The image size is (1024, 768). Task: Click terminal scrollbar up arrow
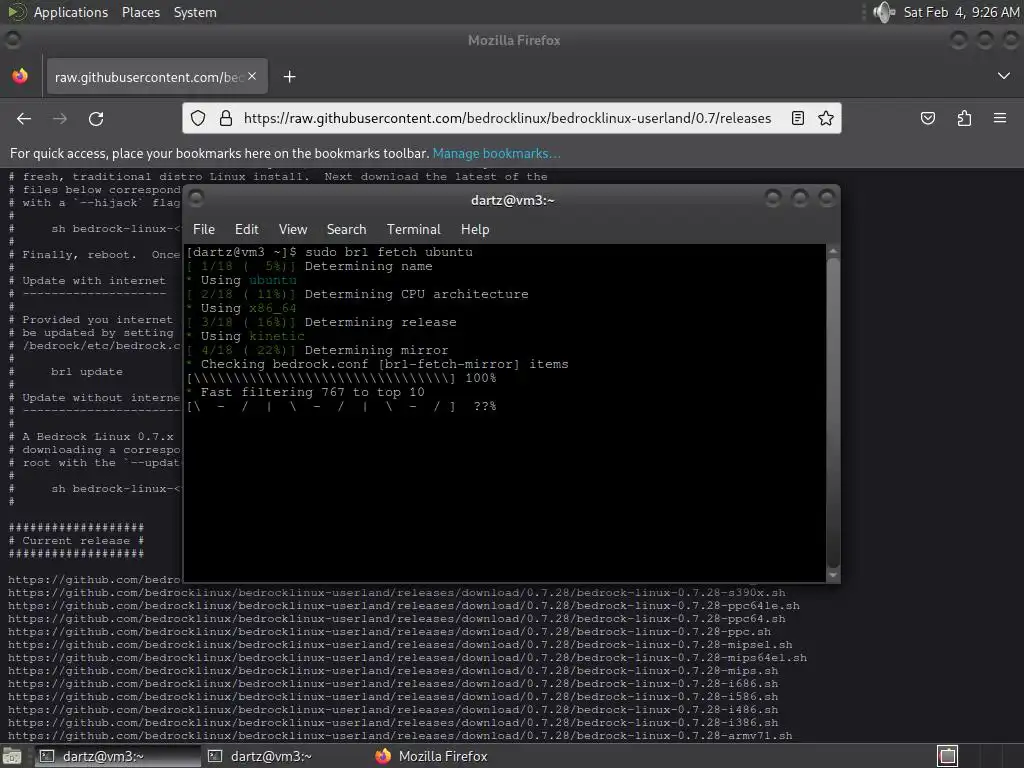(833, 251)
